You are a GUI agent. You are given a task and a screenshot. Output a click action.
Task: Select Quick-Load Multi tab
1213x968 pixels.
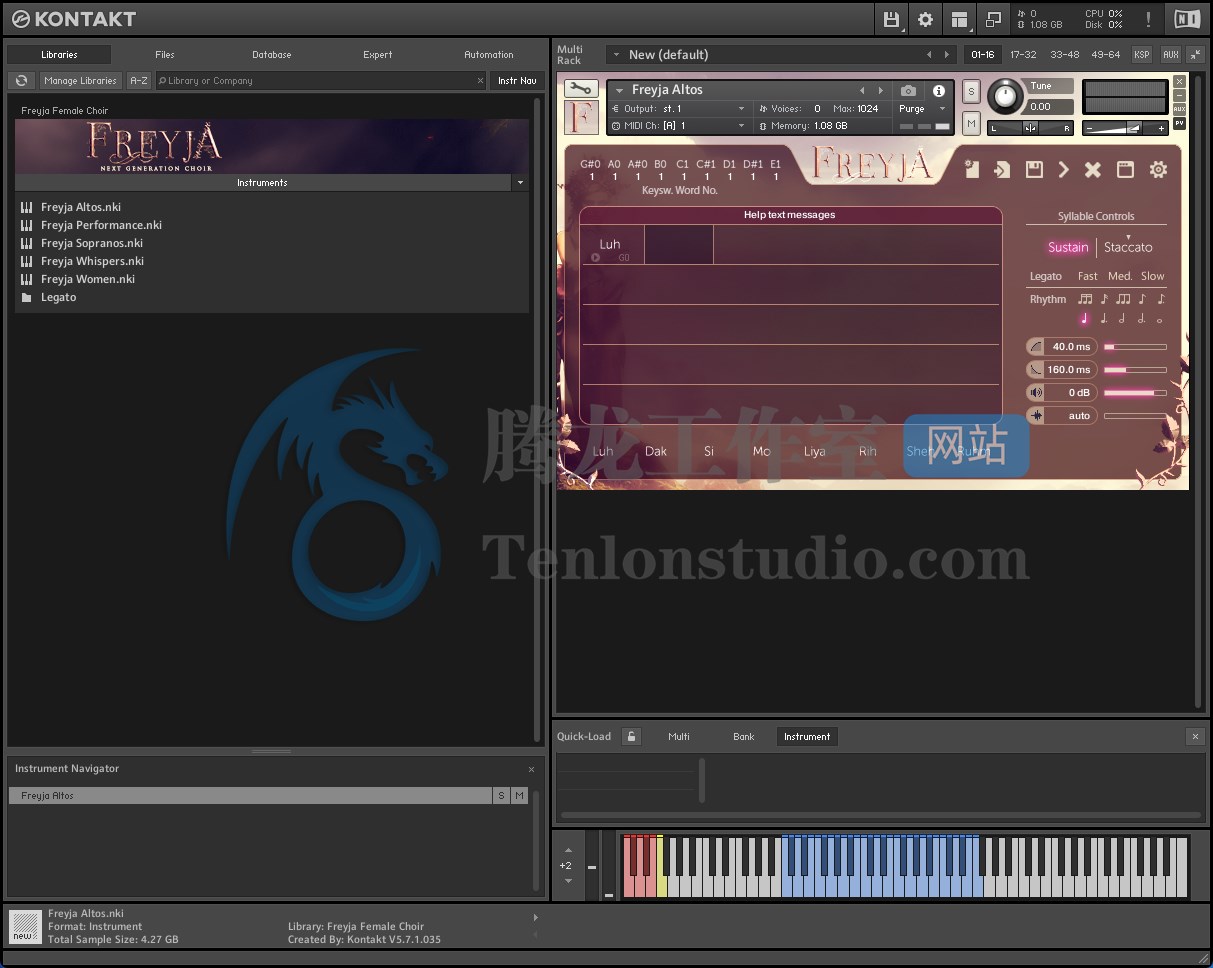coord(679,736)
